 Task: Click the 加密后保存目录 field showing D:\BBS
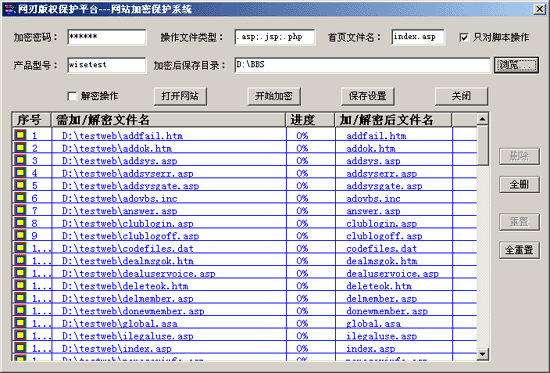[x=362, y=65]
